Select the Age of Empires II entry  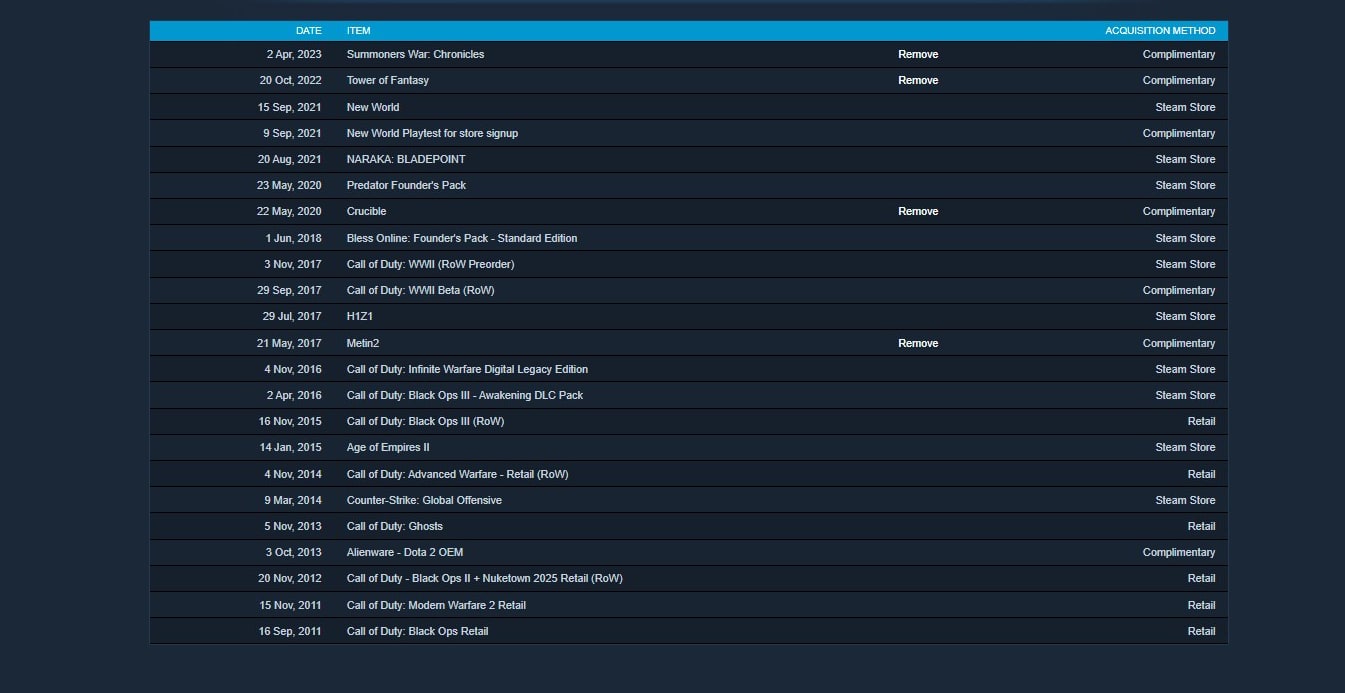pyautogui.click(x=388, y=447)
